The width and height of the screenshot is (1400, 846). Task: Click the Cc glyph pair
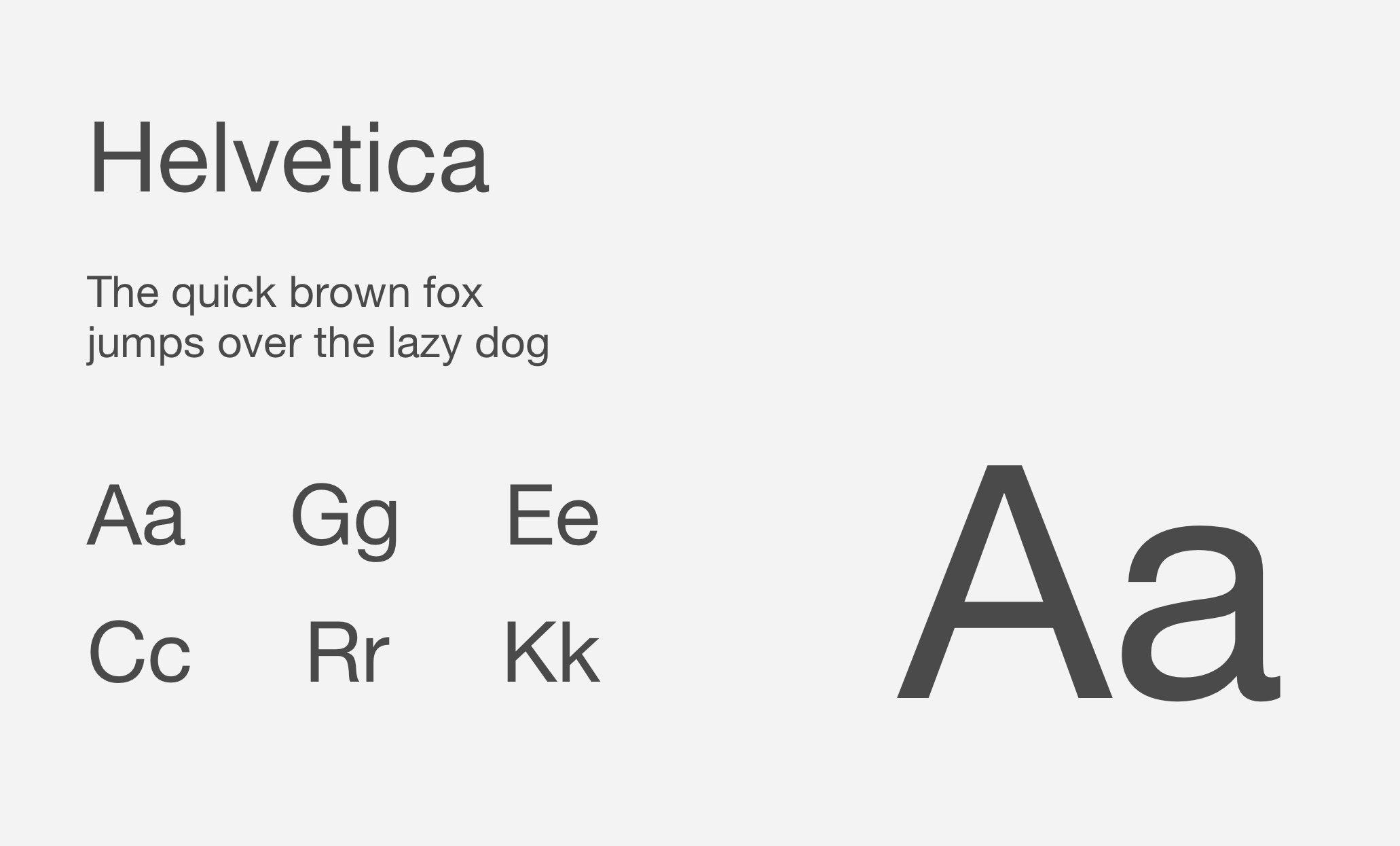coord(139,652)
